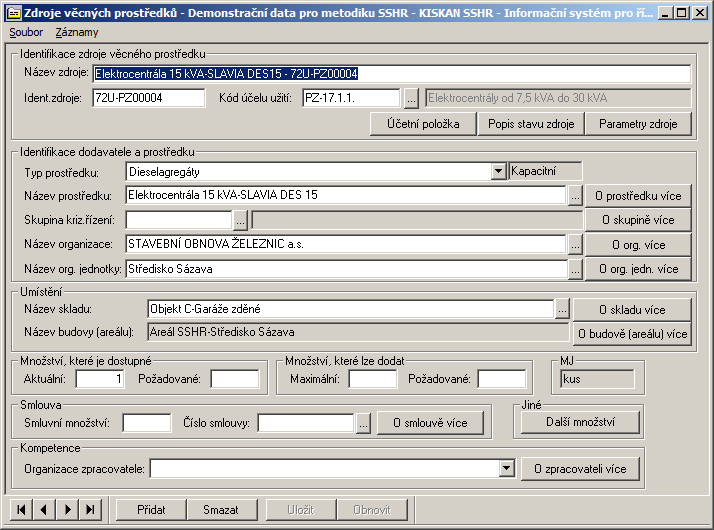714x530 pixels.
Task: Click the MJ unit field kus
Action: point(597,379)
